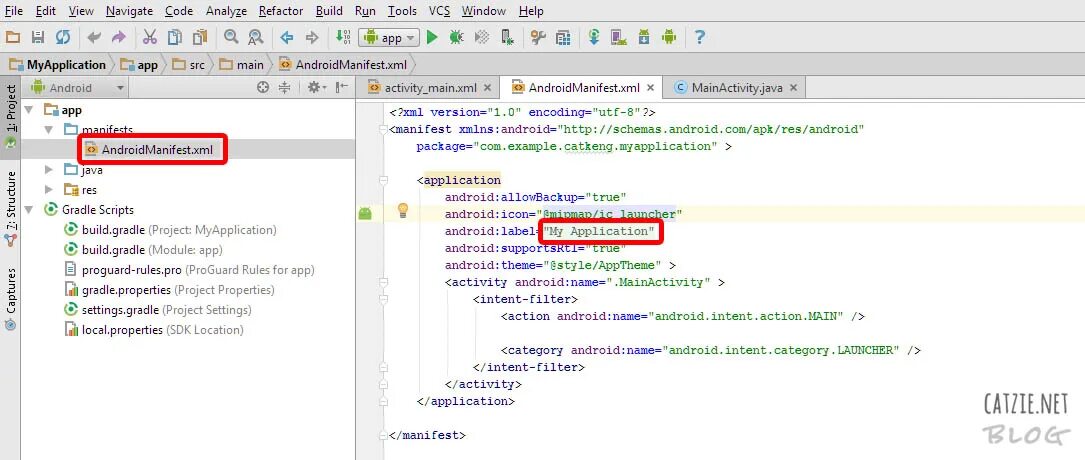Click the Paste clipboard icon

tap(200, 37)
